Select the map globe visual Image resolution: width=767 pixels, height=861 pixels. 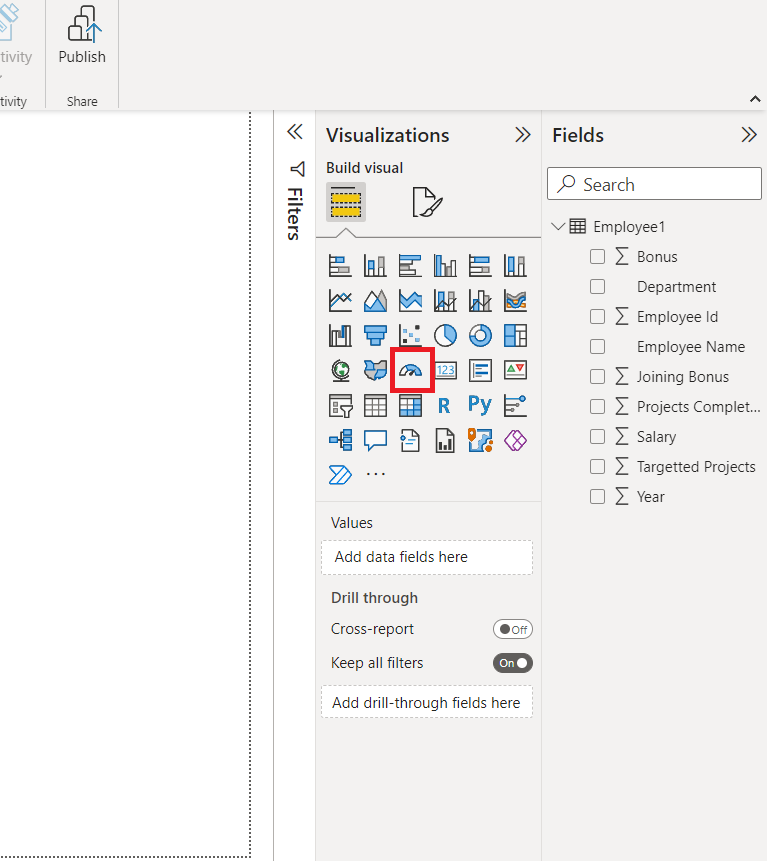coord(340,370)
